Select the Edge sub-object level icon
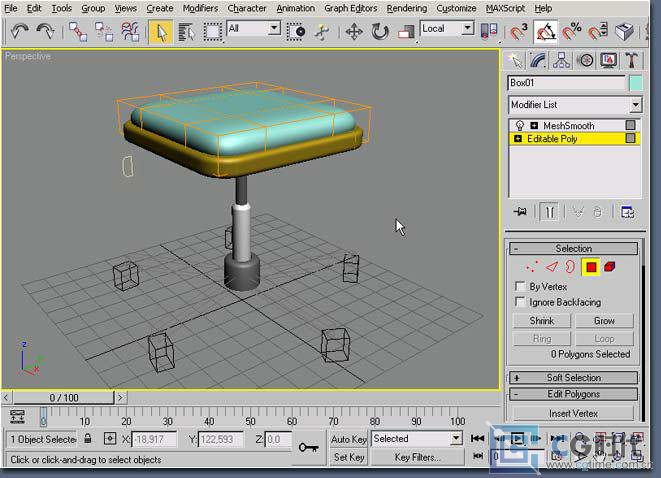This screenshot has width=661, height=478. [552, 267]
